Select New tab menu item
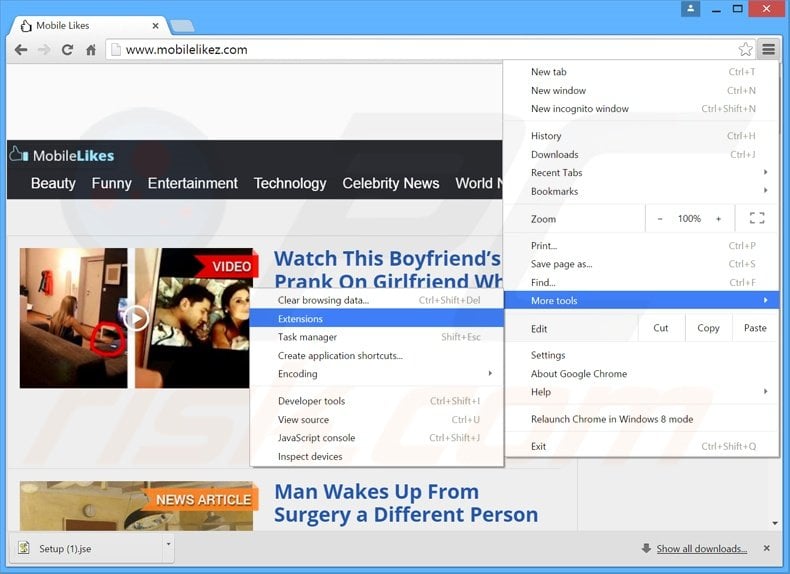Viewport: 790px width, 574px height. [x=641, y=72]
